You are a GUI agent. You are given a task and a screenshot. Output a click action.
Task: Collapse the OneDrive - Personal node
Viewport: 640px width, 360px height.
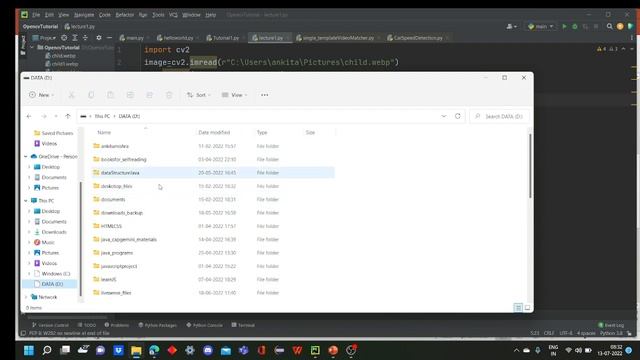point(26,156)
